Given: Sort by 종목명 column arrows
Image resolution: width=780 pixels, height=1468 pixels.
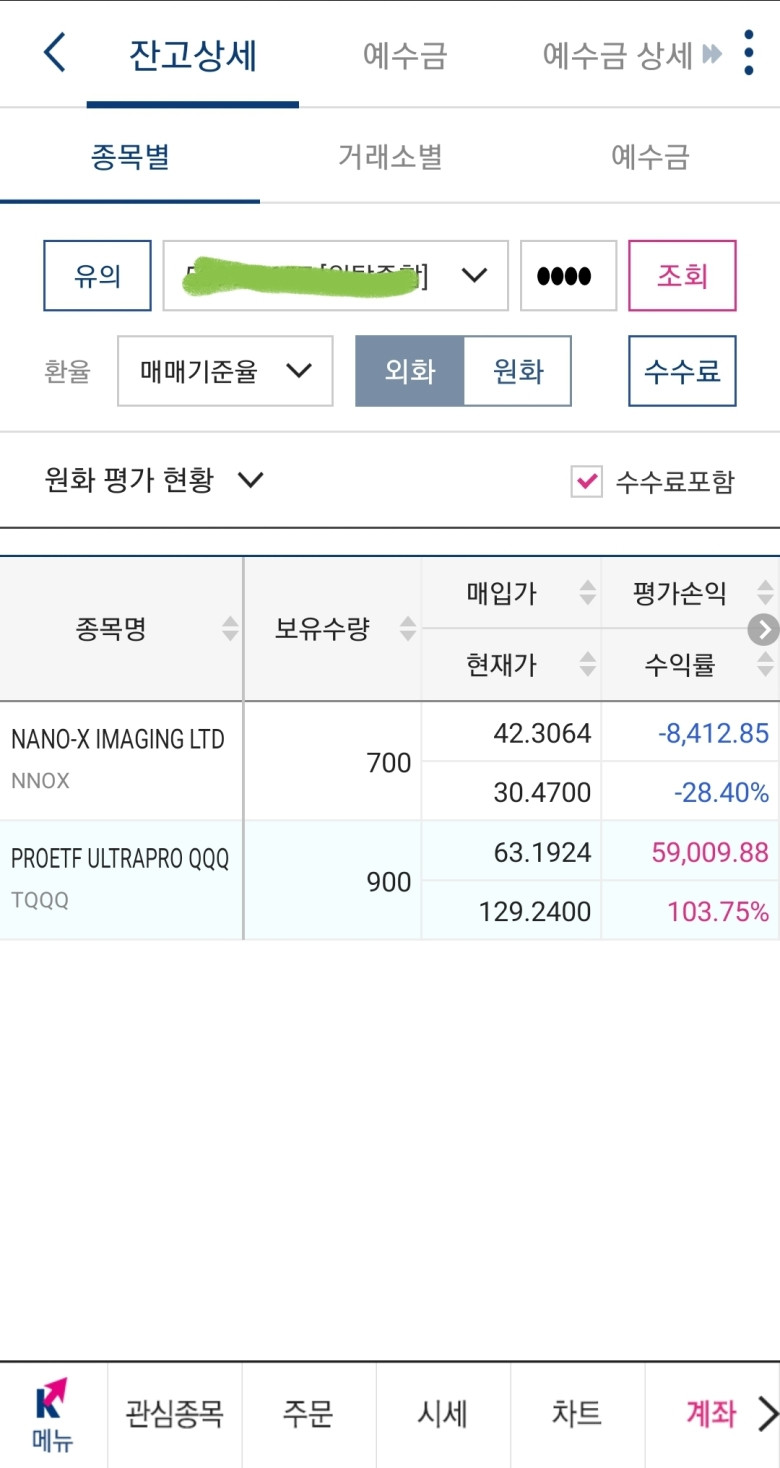Looking at the screenshot, I should click(230, 629).
